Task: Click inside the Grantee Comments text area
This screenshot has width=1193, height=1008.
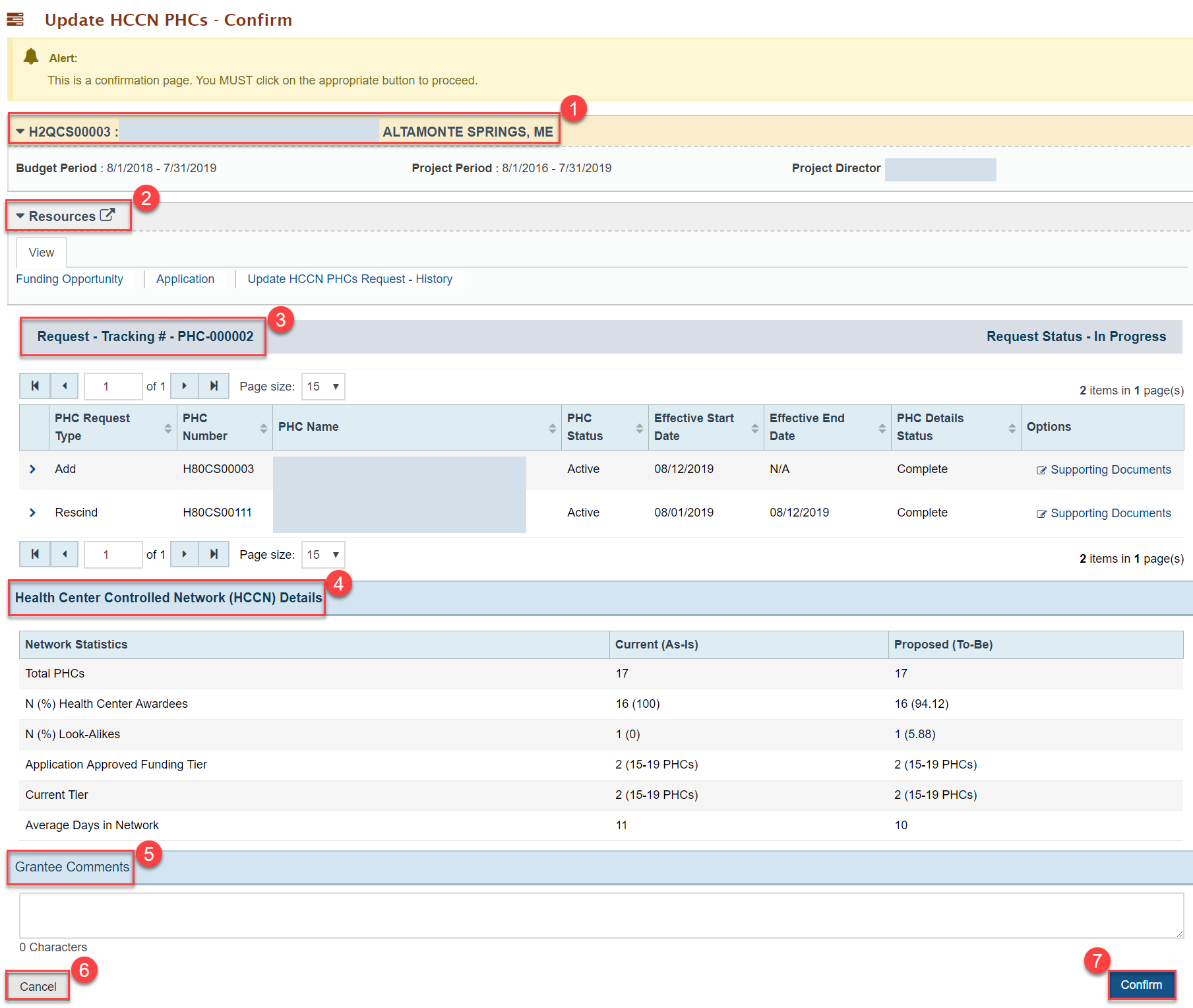Action: (x=601, y=916)
